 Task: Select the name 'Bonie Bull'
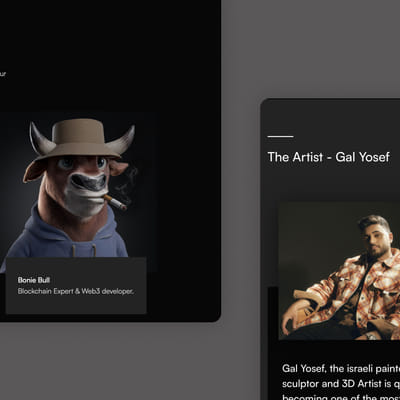[34, 280]
